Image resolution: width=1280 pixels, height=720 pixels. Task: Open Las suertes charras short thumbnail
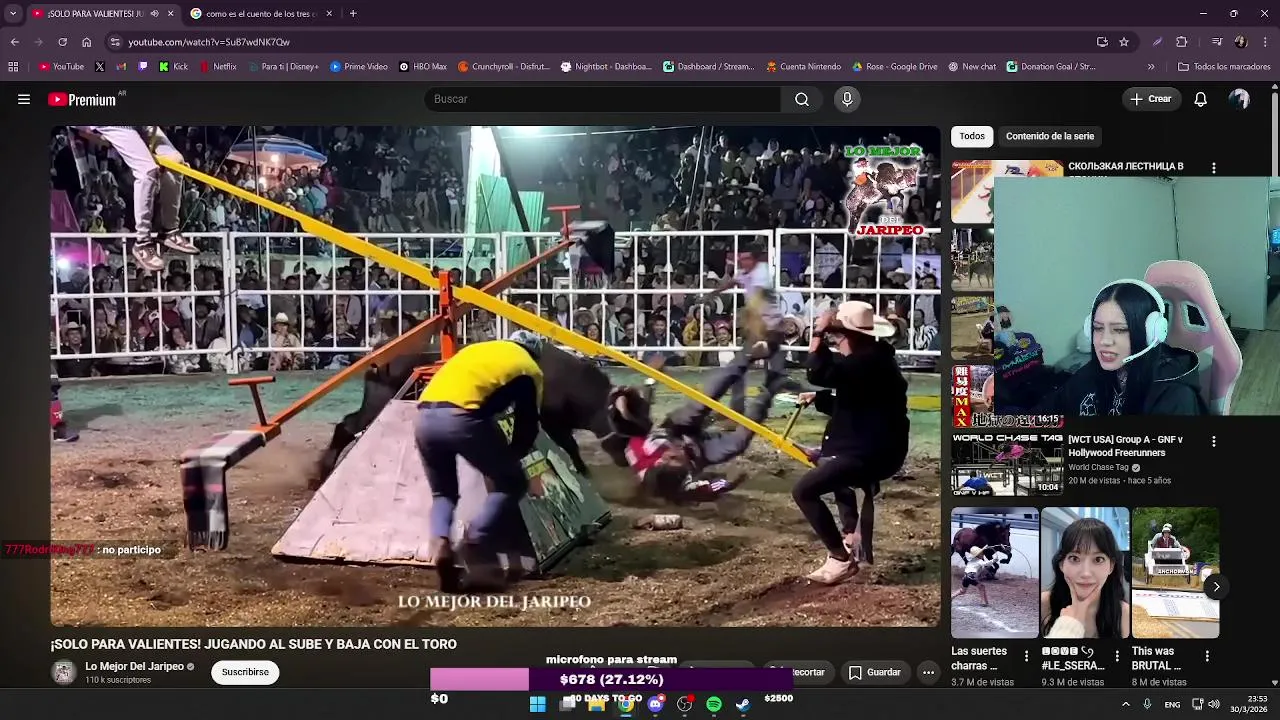click(x=995, y=572)
